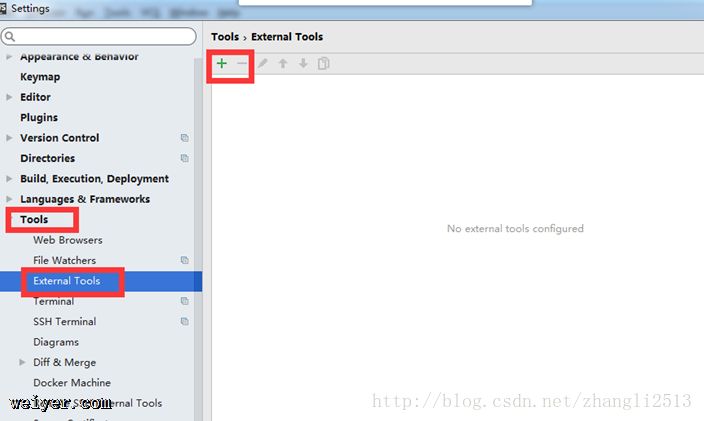The width and height of the screenshot is (704, 421).
Task: Expand Build, Execution, Deployment arrow
Action: tap(9, 179)
